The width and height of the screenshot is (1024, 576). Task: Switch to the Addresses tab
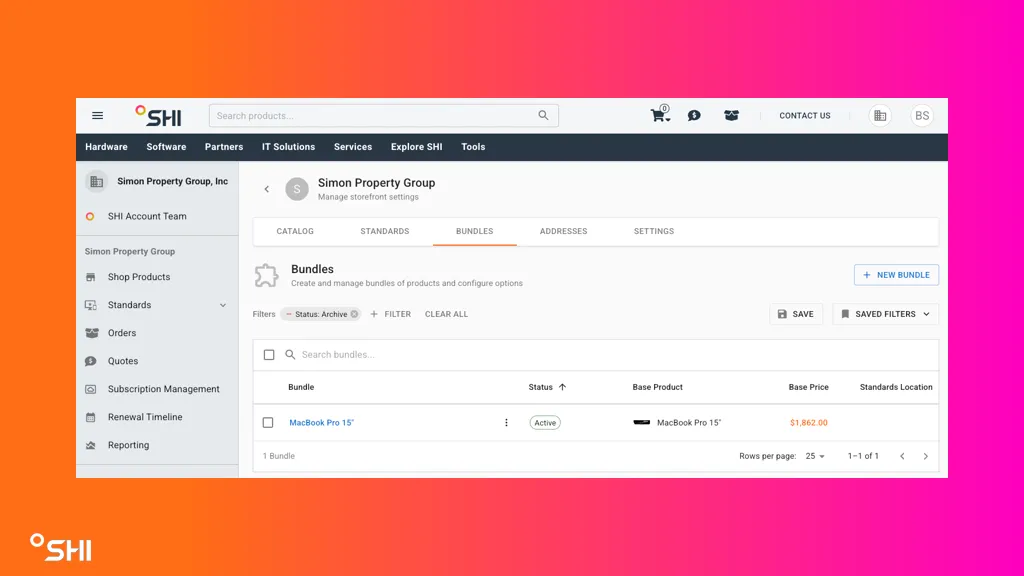564,231
